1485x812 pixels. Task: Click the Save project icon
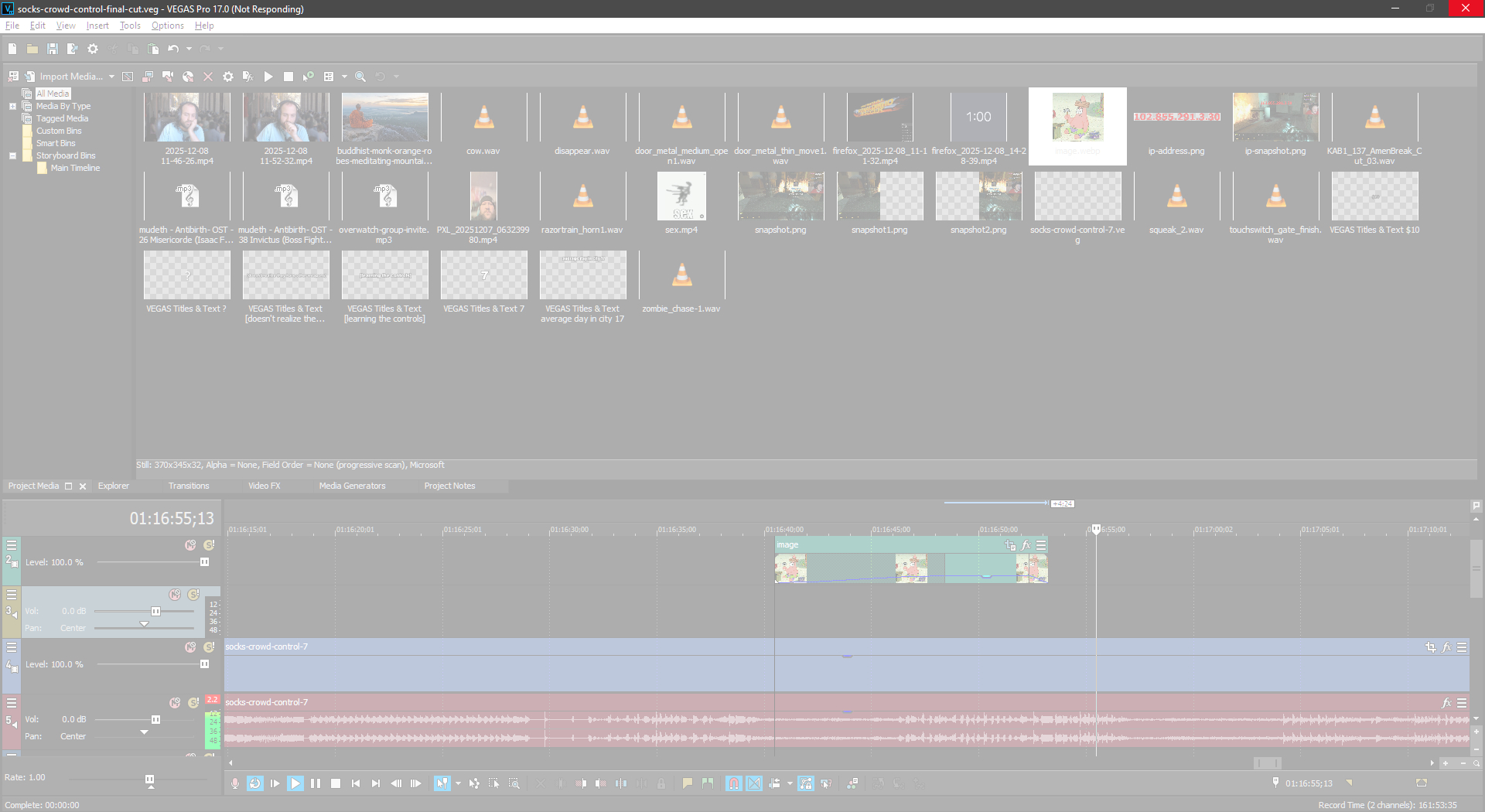[53, 49]
